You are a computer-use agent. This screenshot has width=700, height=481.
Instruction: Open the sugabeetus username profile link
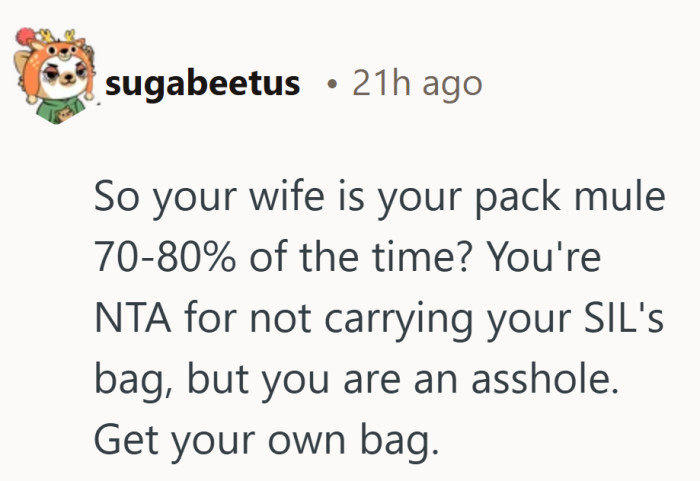(203, 84)
